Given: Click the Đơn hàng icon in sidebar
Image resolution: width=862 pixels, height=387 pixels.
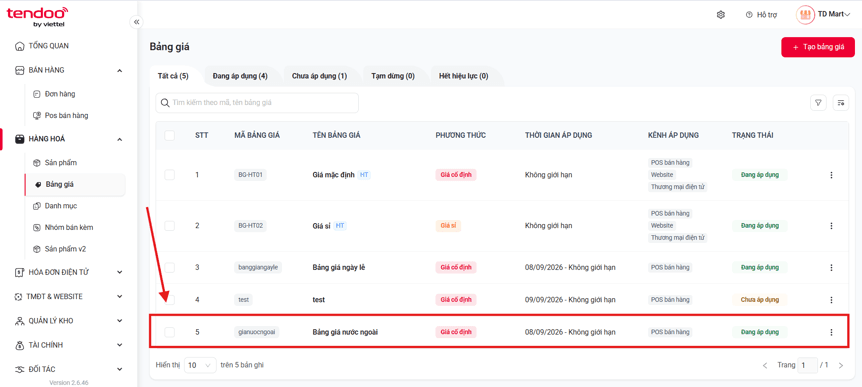Looking at the screenshot, I should 37,94.
